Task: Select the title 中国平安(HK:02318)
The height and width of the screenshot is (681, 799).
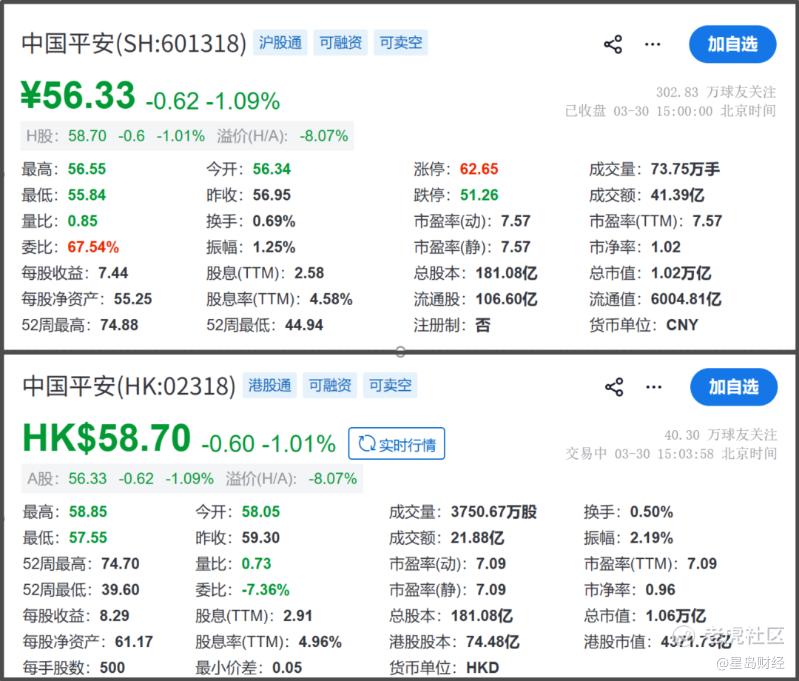Action: pyautogui.click(x=129, y=386)
